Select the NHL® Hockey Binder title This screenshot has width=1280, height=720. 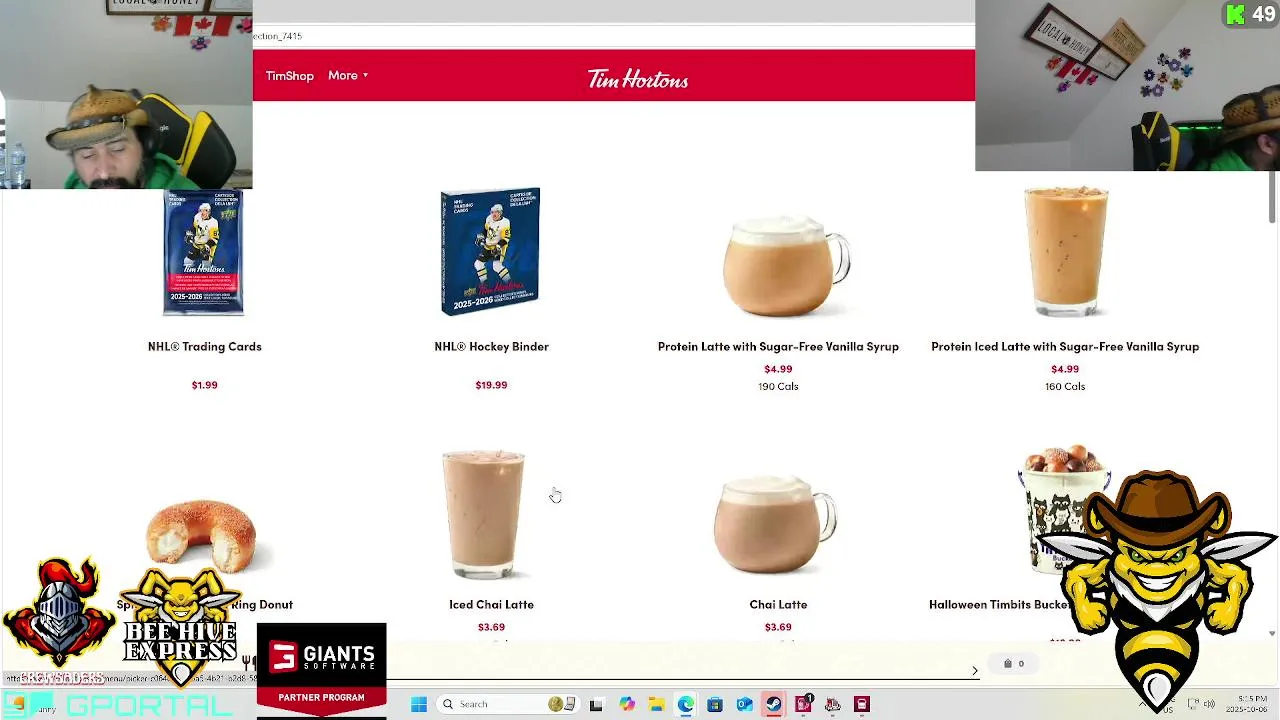tap(491, 346)
